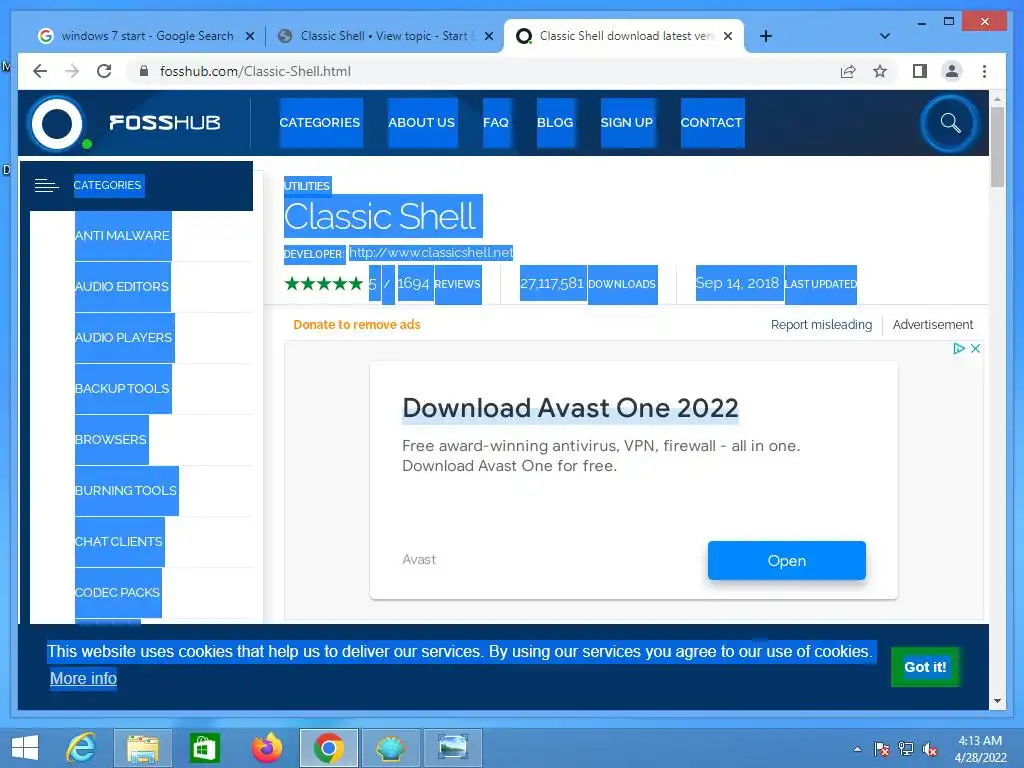Screen dimensions: 1024x768
Task: Open FAQ in top navigation
Action: 496,123
